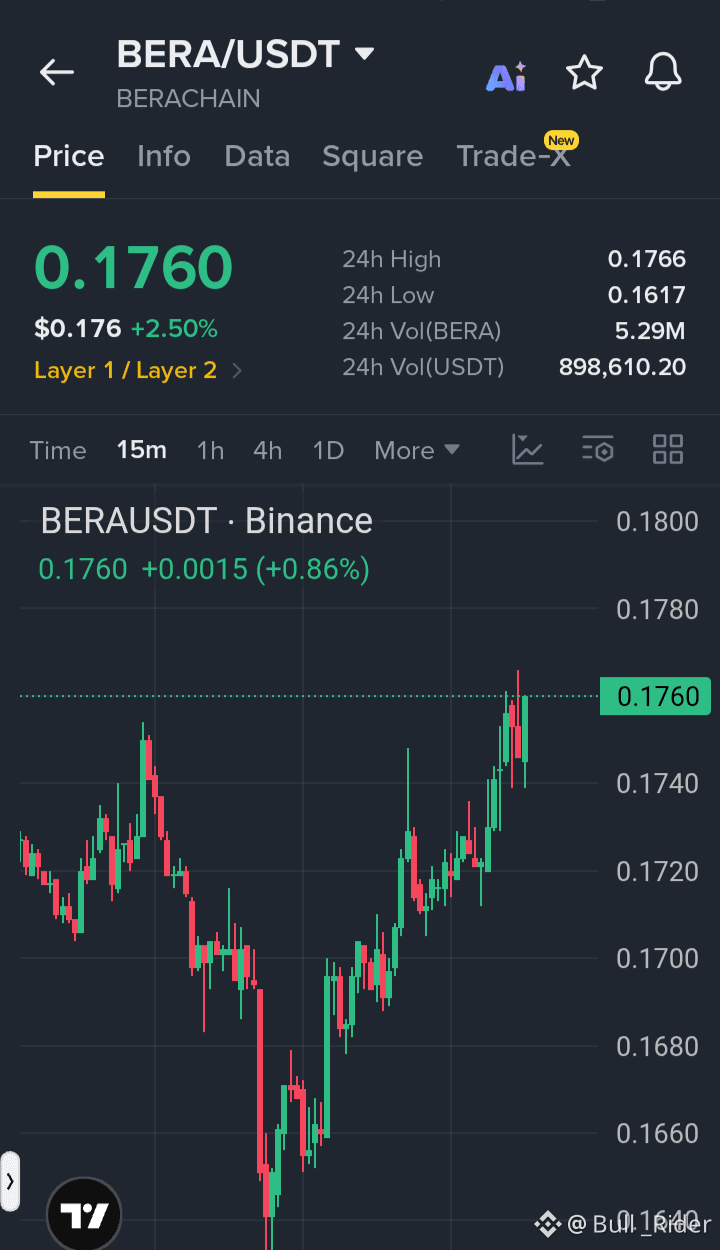
Task: Tap the BERAUSDT · Binance chart title
Action: point(207,520)
